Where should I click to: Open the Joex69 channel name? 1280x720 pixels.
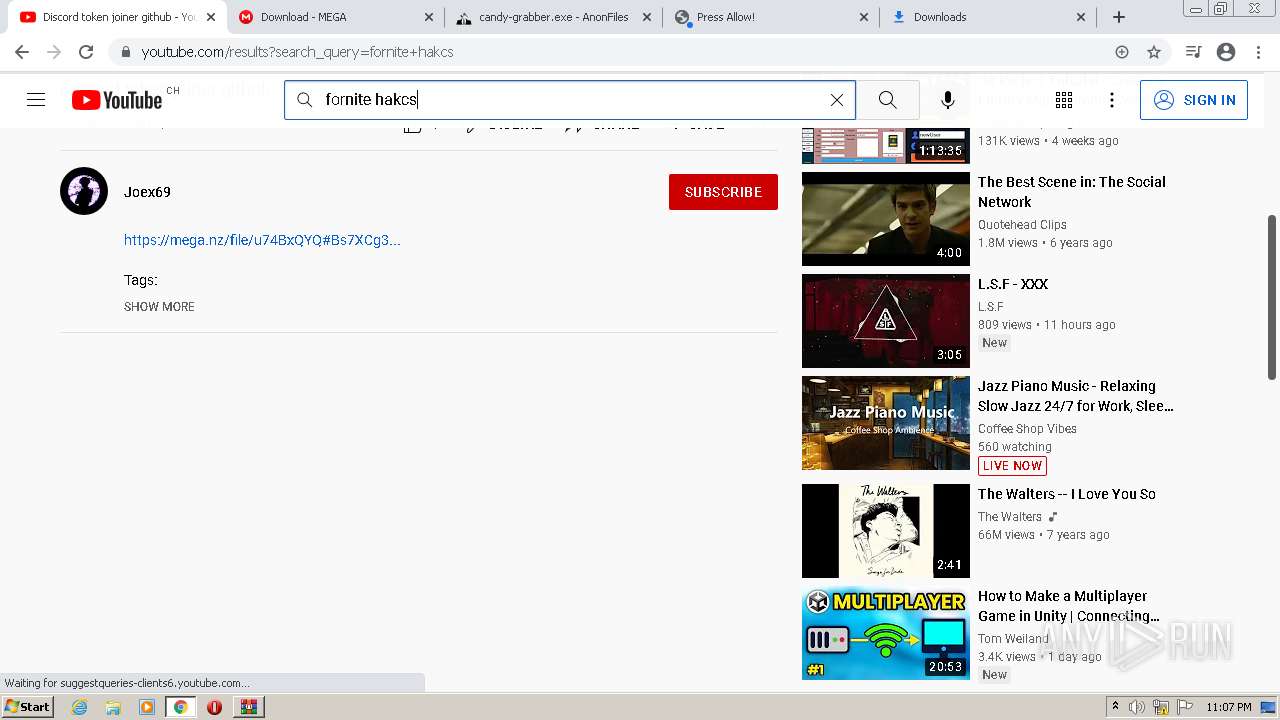click(147, 192)
